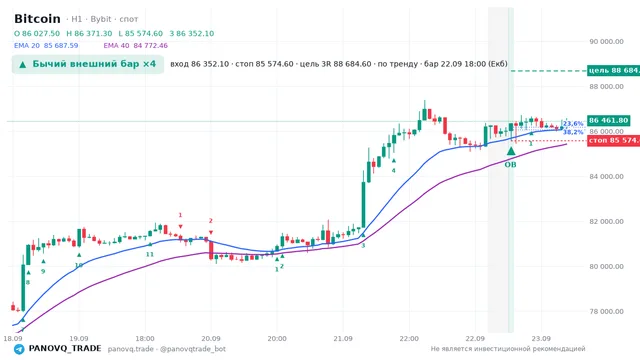Screen dimensions: 640x360
Task: Click the 88 000.00 price axis label
Action: coord(606,87)
